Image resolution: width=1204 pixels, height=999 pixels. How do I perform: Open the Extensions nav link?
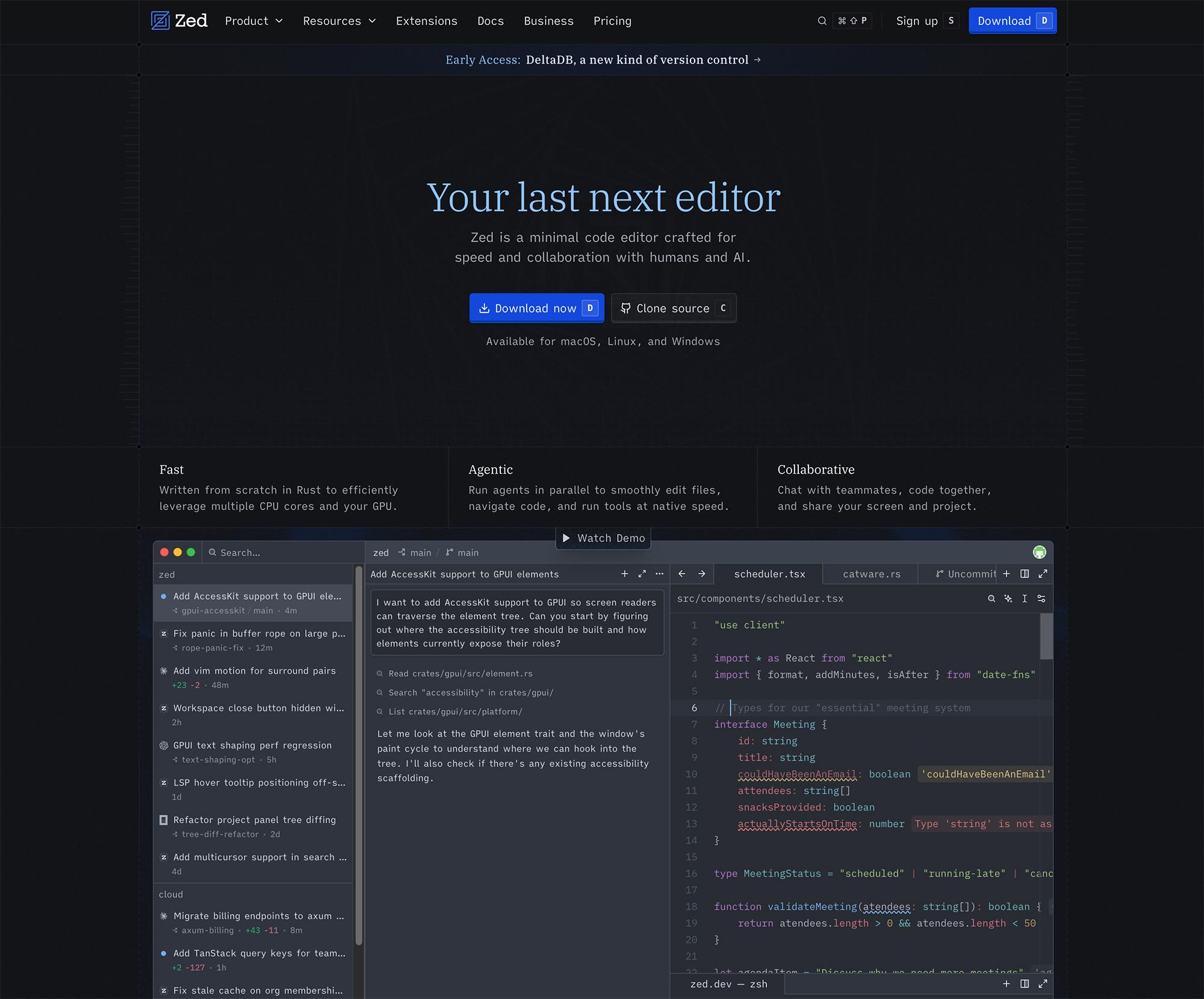(426, 21)
